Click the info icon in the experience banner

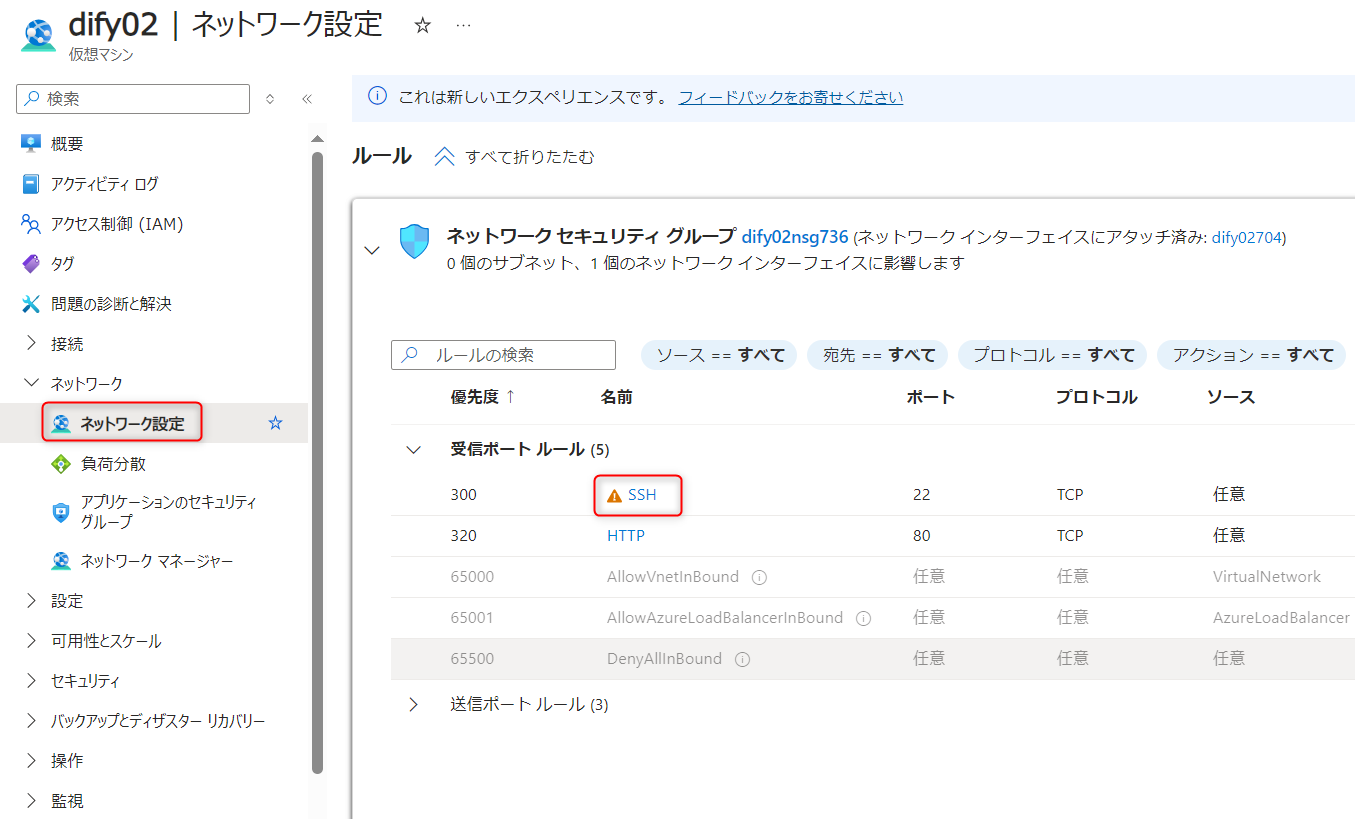click(x=377, y=96)
